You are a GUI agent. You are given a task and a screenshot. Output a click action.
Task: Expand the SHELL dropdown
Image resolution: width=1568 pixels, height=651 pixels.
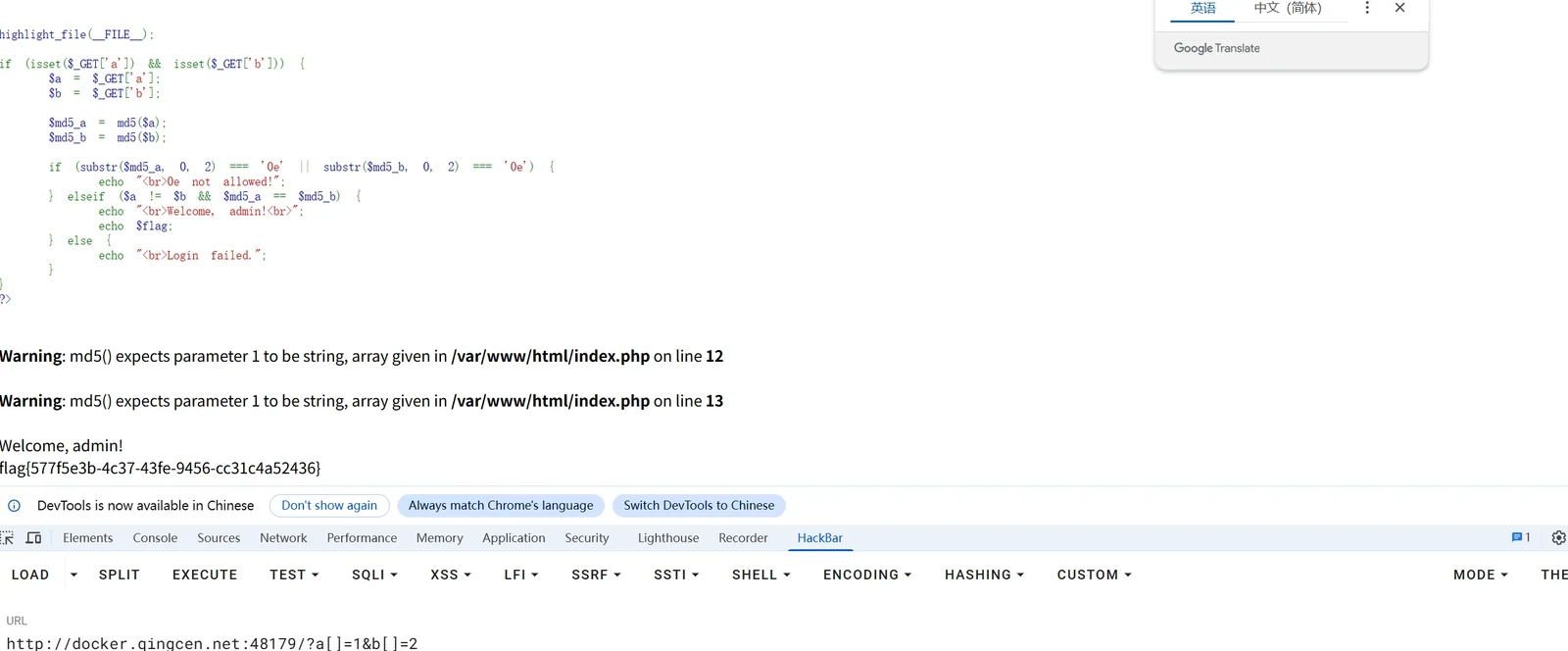click(x=760, y=575)
